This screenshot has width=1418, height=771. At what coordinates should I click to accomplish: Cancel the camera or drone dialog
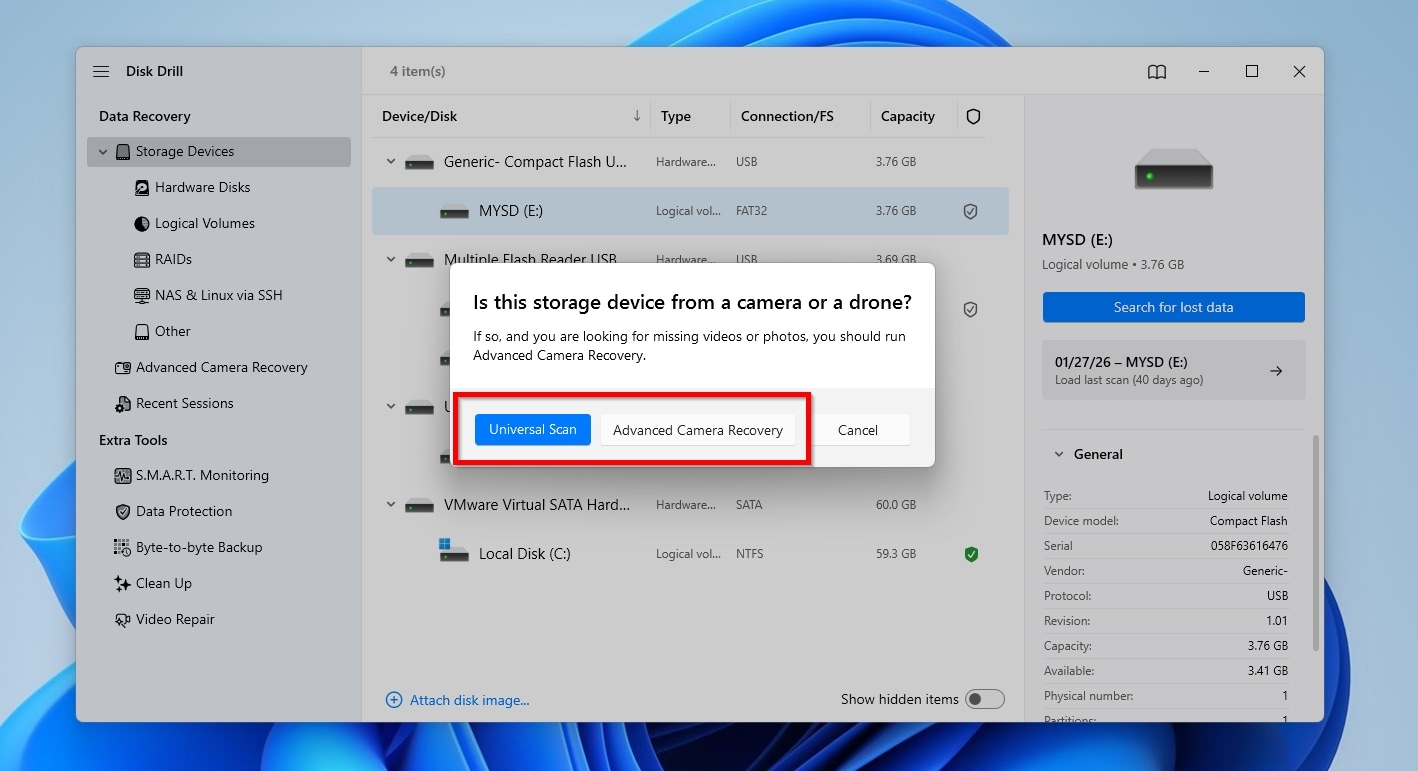(x=858, y=430)
